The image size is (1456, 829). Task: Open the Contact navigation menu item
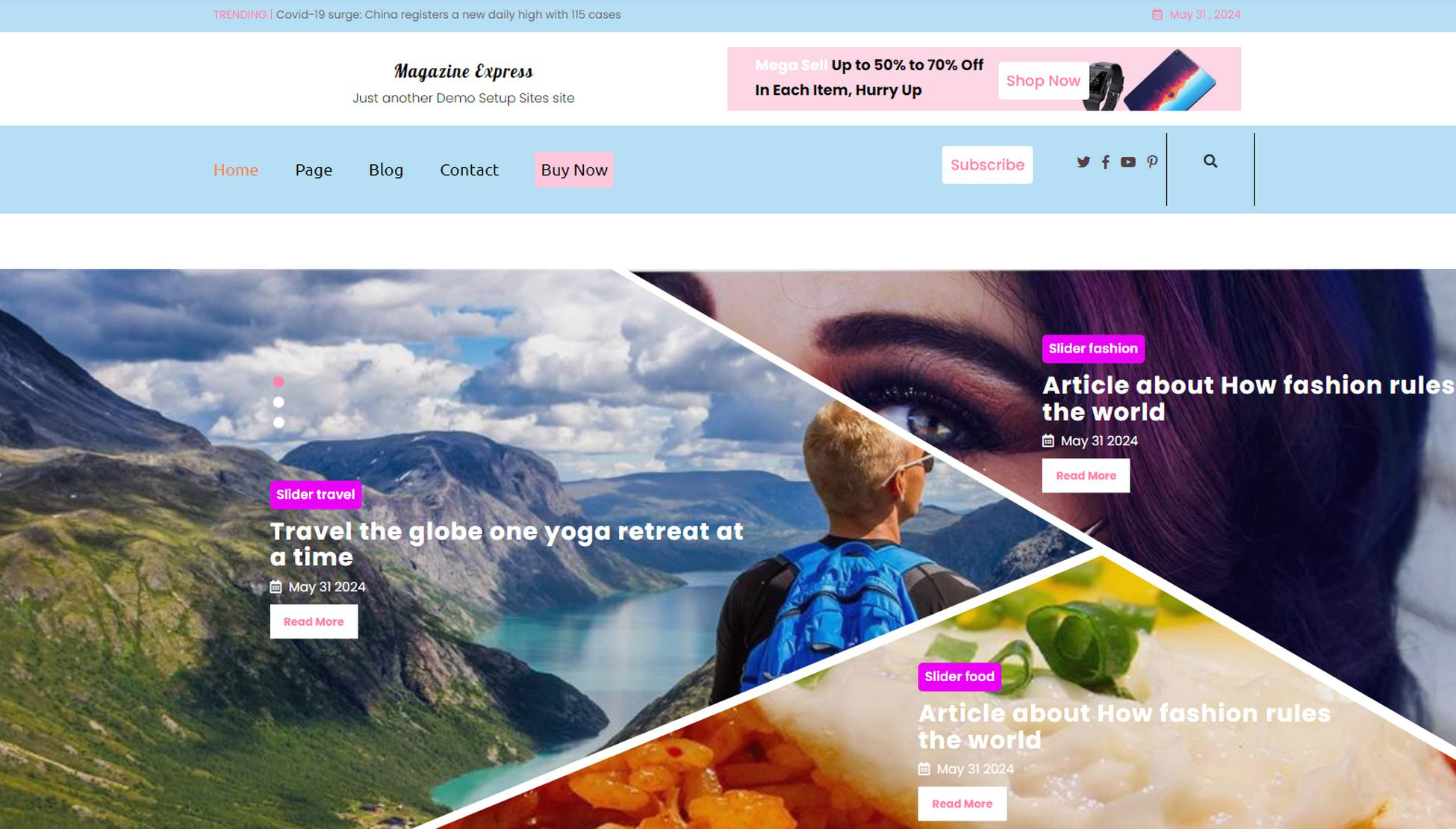[469, 169]
